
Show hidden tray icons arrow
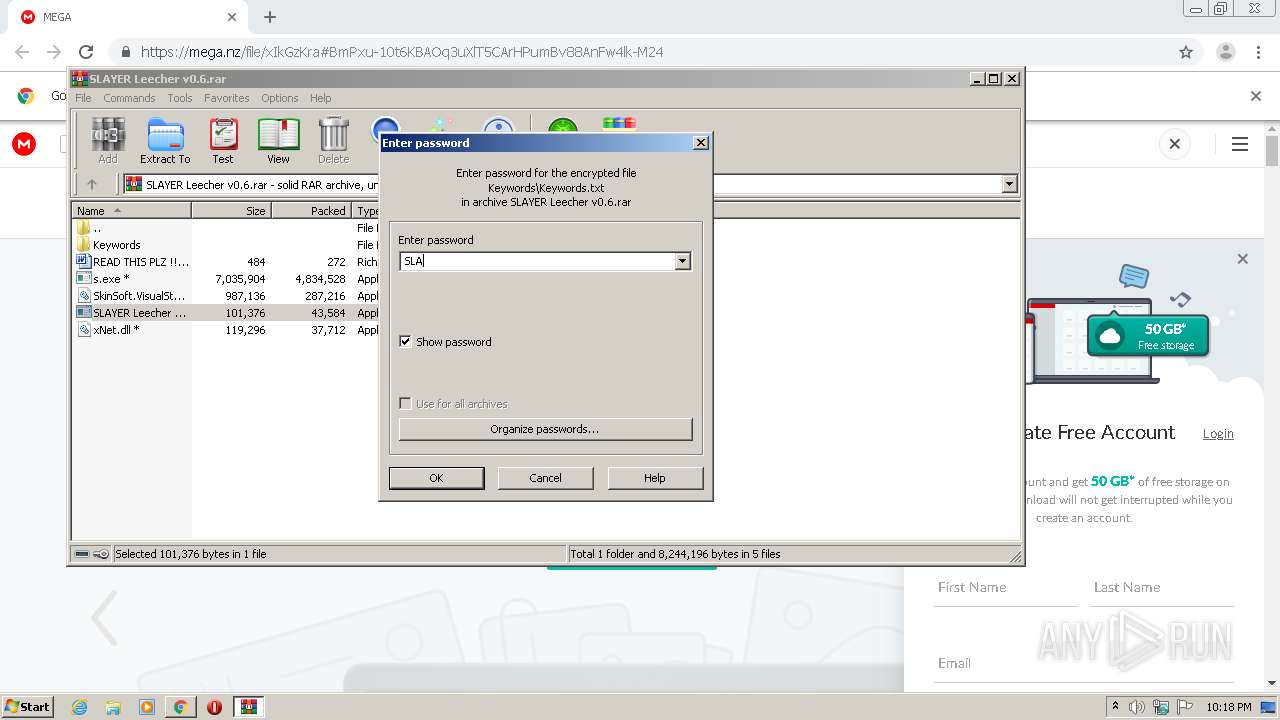tap(1116, 707)
